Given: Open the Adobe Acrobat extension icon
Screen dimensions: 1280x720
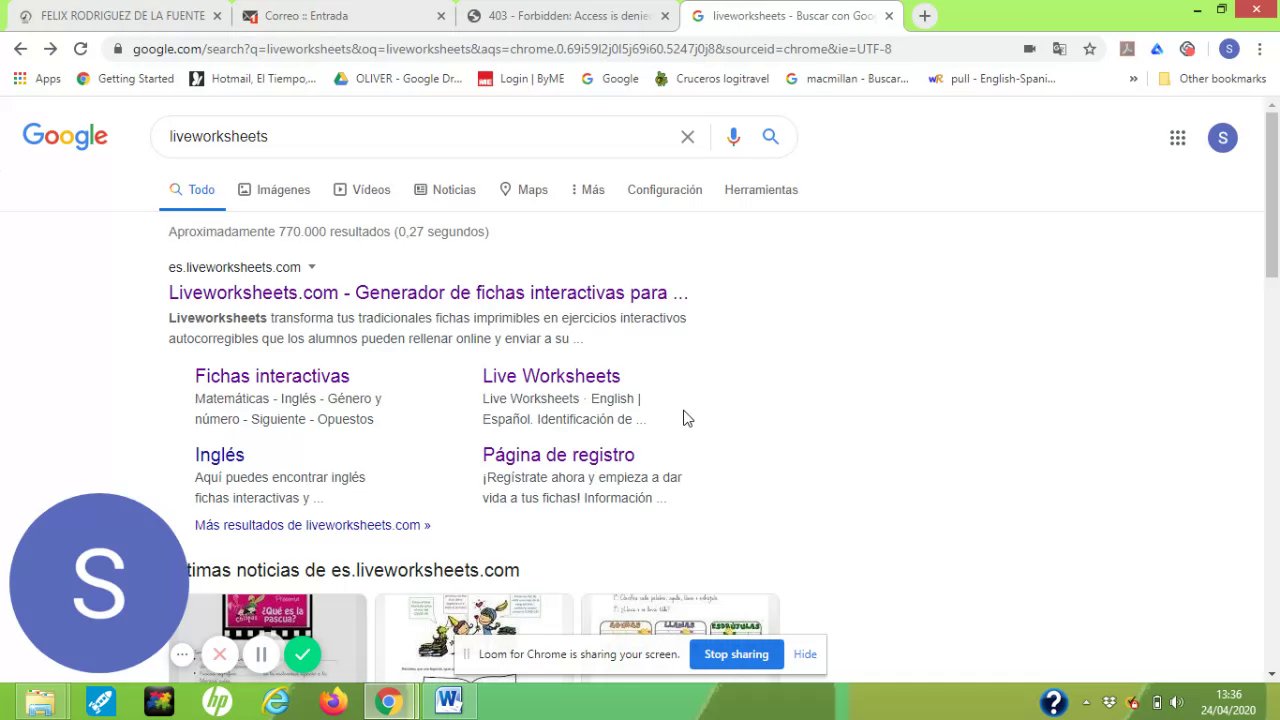Looking at the screenshot, I should point(1127,48).
